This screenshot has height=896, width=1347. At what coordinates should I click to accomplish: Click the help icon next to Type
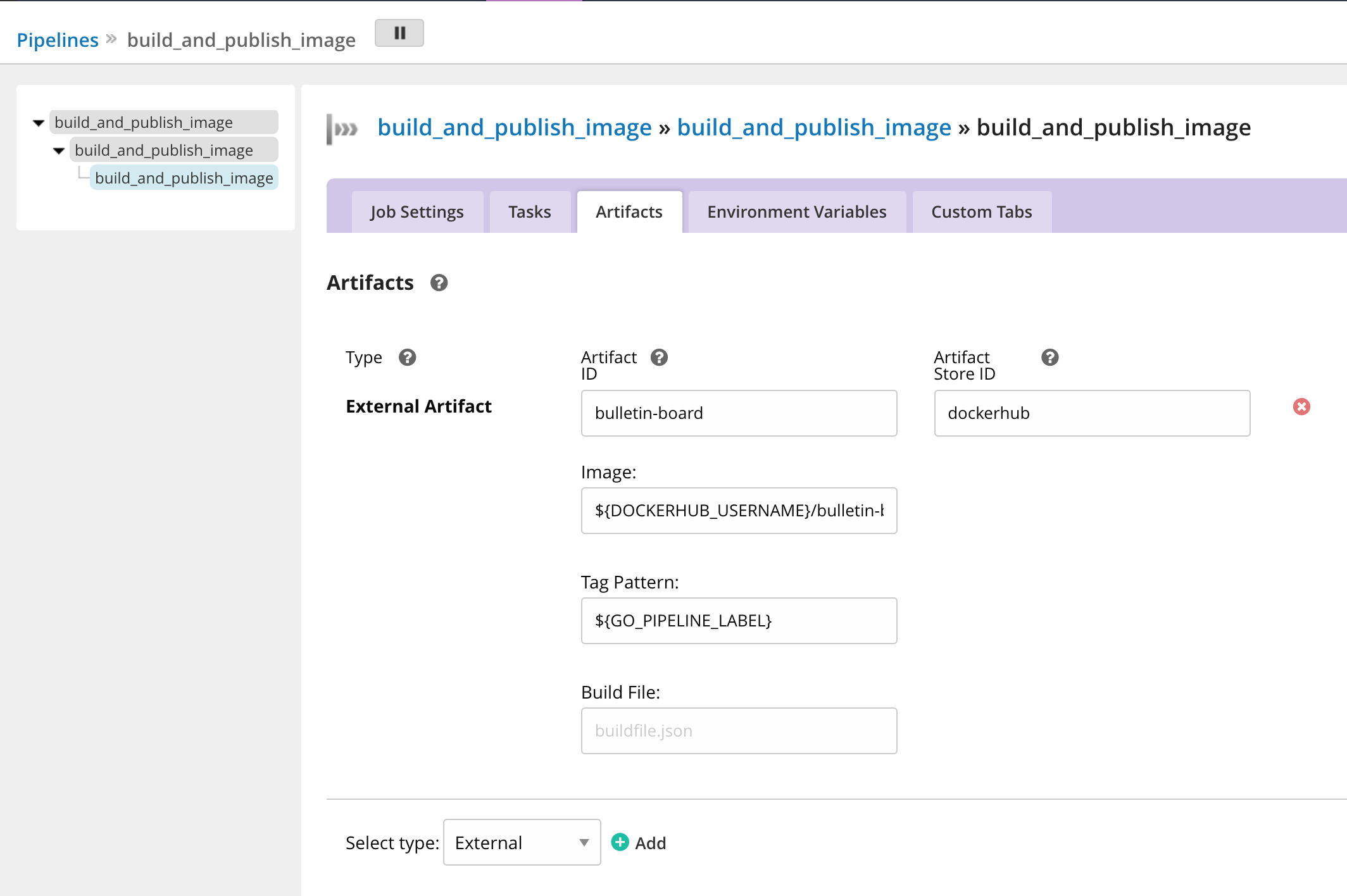point(407,358)
